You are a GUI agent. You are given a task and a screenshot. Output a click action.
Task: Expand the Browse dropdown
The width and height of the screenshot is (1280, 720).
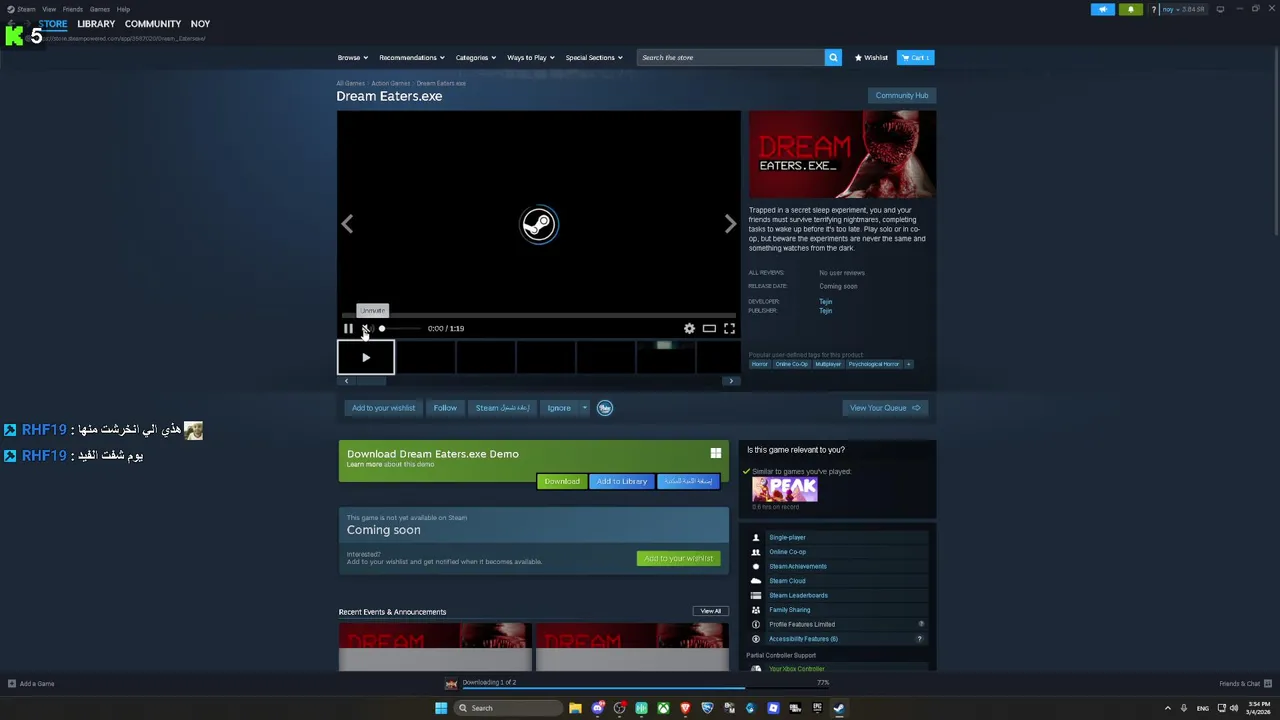coord(352,57)
